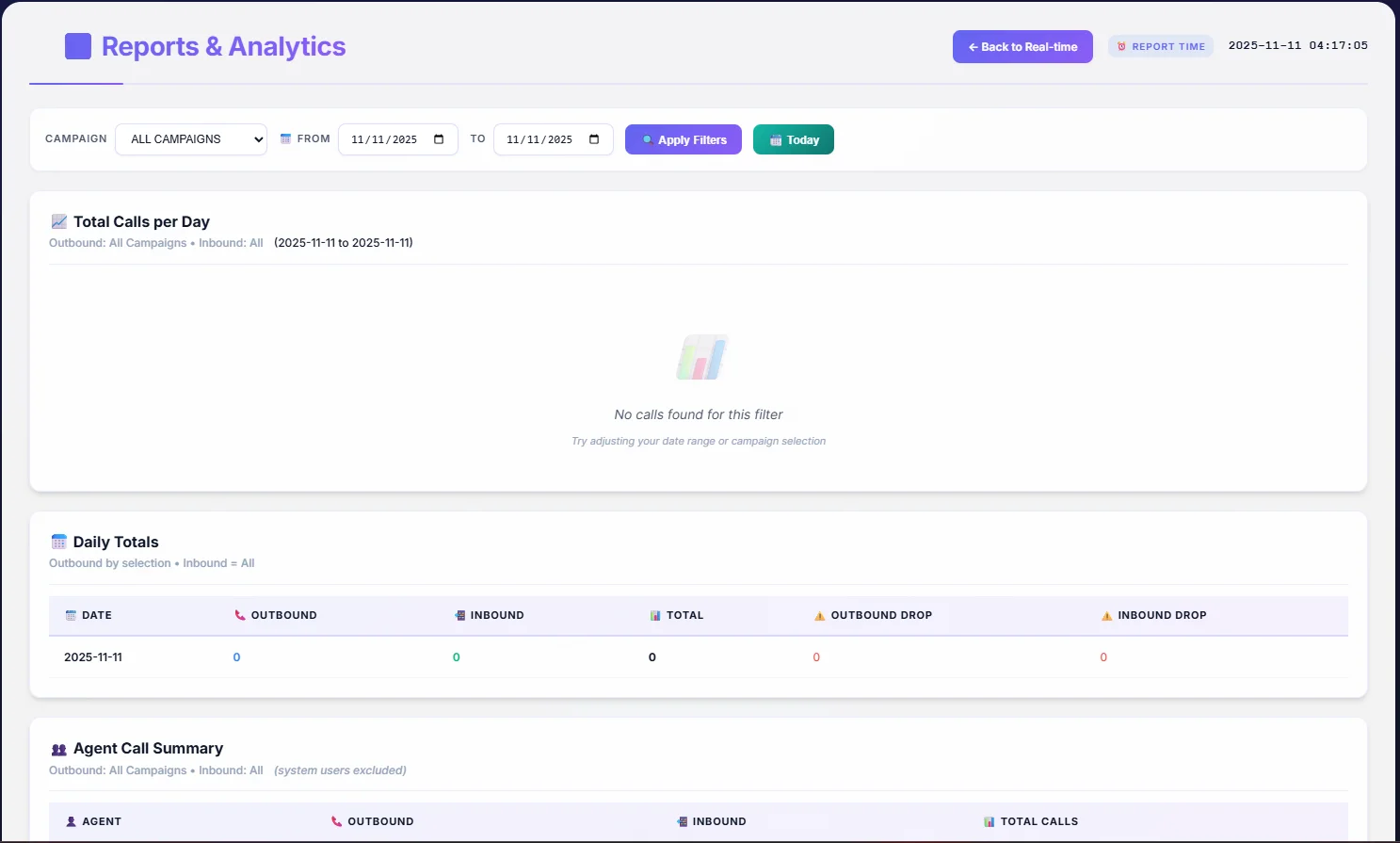The width and height of the screenshot is (1400, 843).
Task: Click the INBOUND DROP warning icon
Action: click(1107, 615)
